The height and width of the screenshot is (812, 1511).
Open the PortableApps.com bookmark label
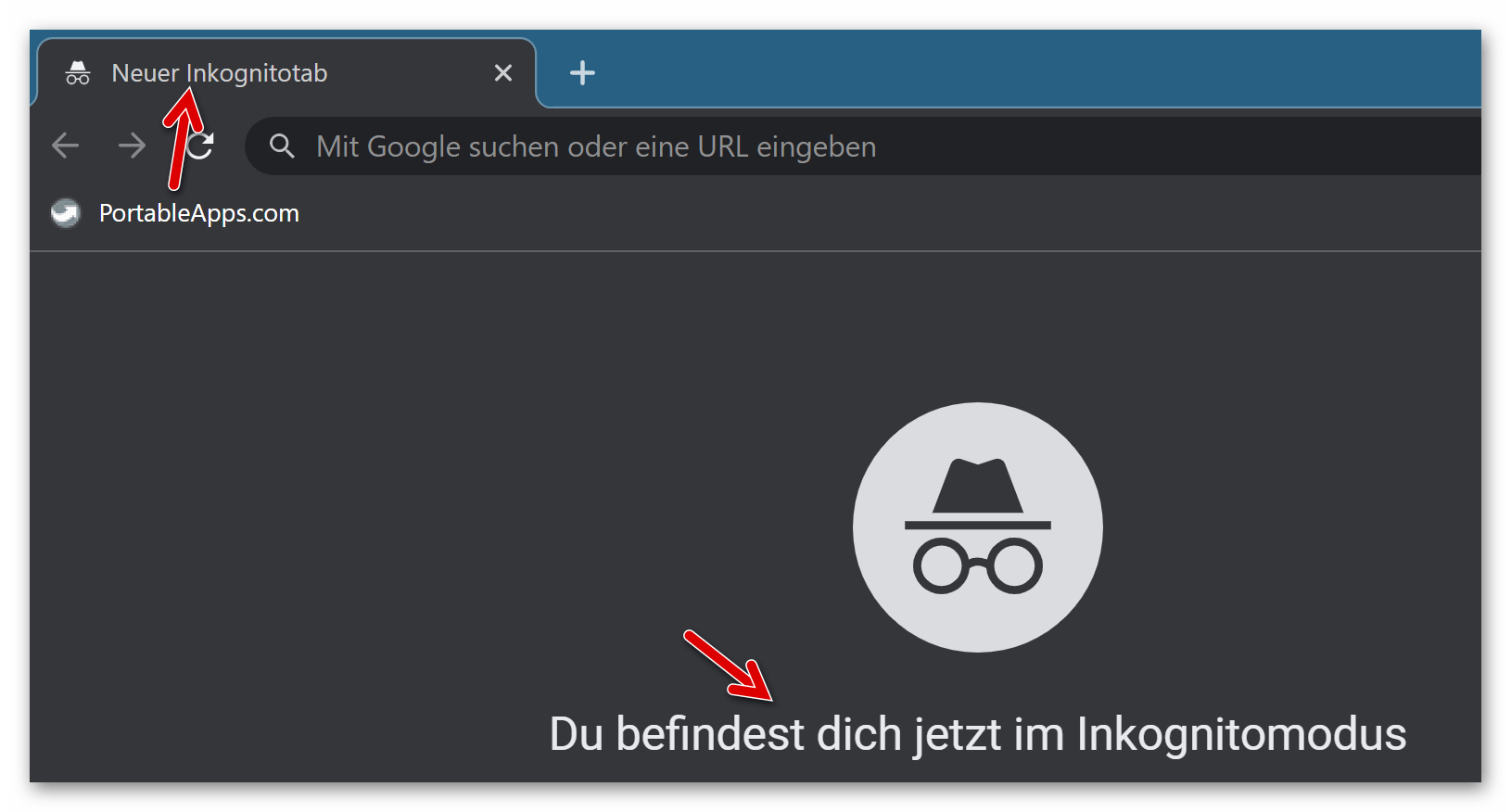pos(198,213)
